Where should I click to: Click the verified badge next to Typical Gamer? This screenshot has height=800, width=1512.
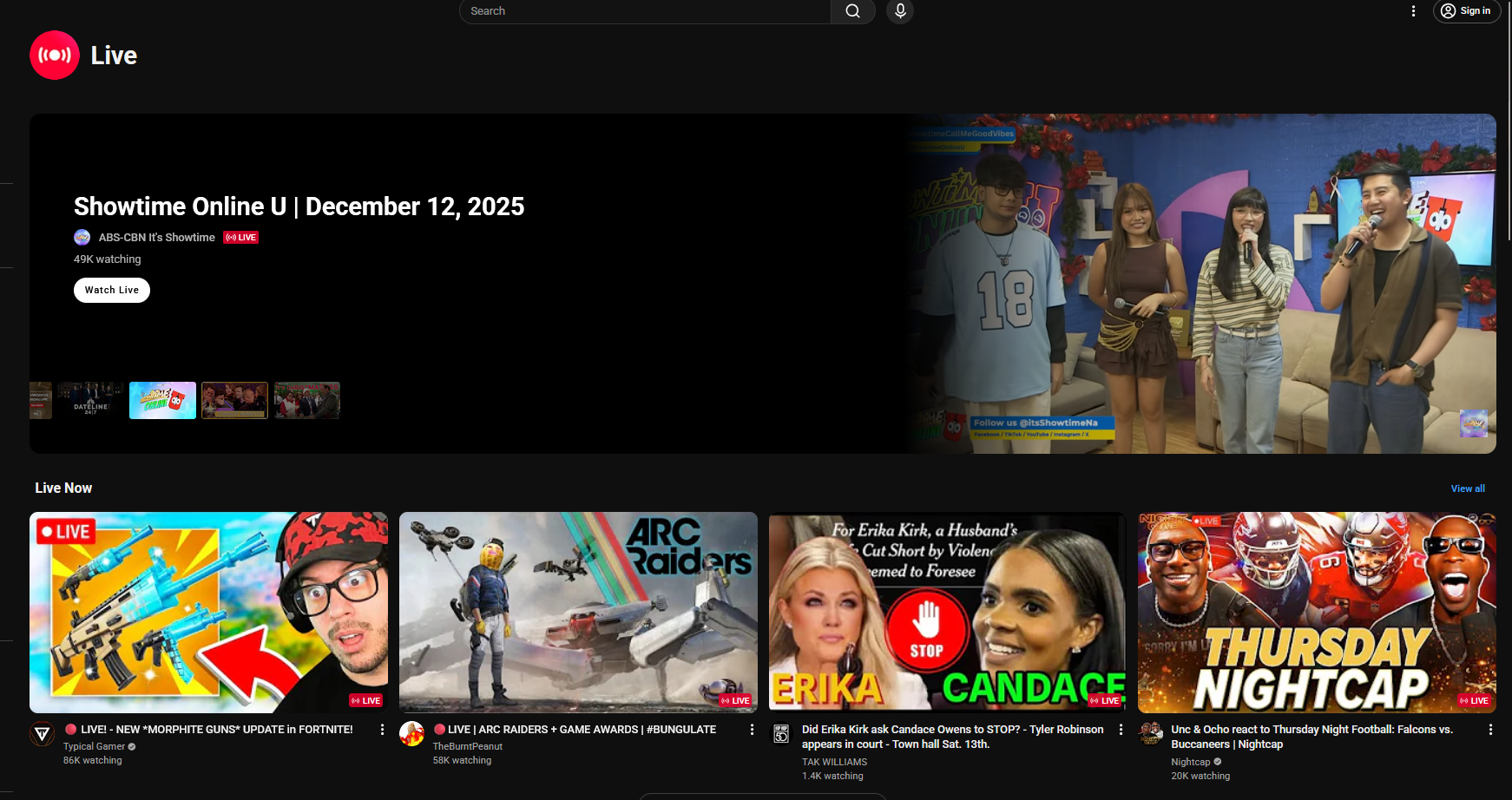tap(132, 746)
